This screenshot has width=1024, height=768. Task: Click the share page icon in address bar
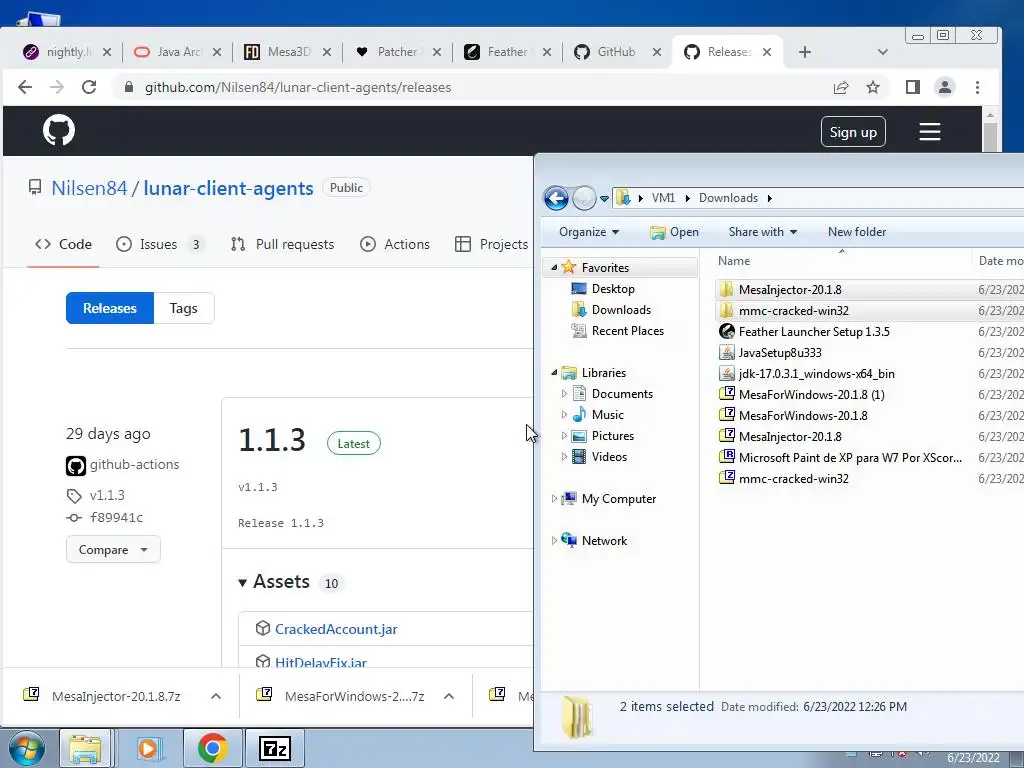tap(840, 87)
